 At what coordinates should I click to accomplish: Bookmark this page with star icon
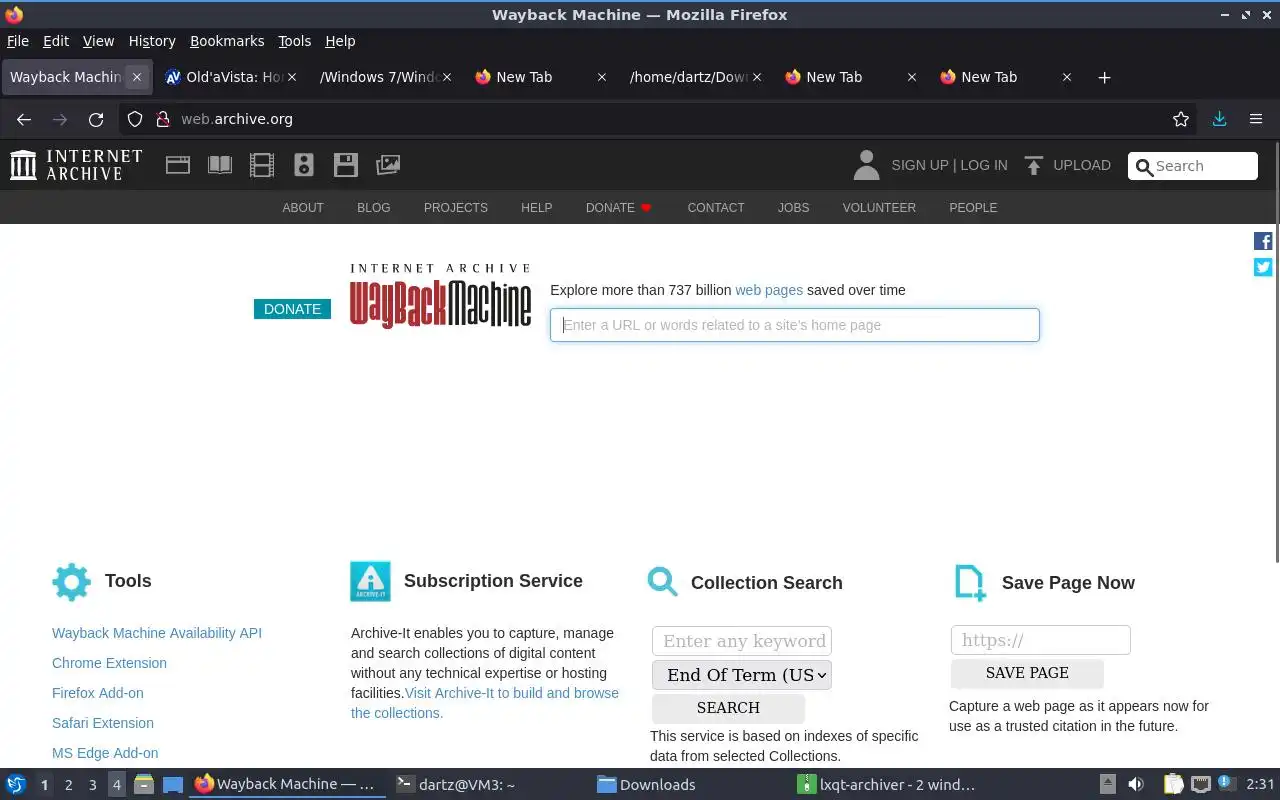coord(1181,119)
